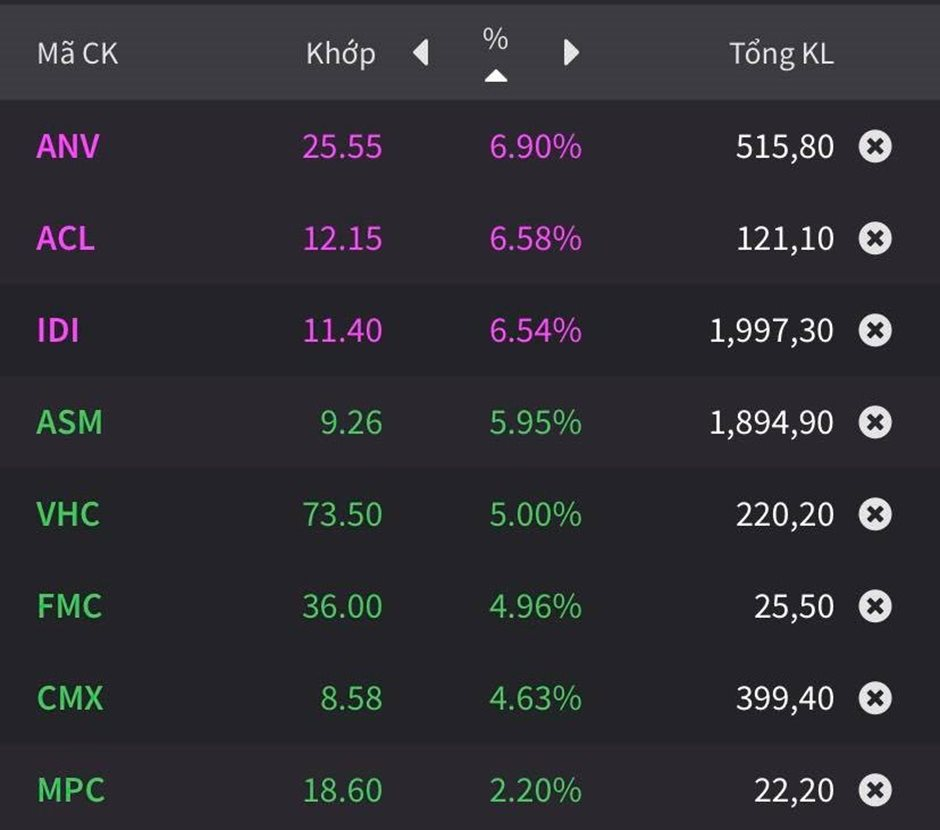Sort by the Khớp price column
940x830 pixels.
(x=341, y=54)
